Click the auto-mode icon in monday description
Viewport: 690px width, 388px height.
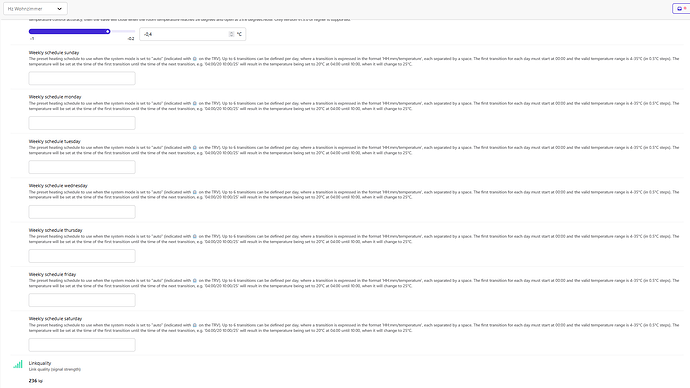[x=195, y=103]
